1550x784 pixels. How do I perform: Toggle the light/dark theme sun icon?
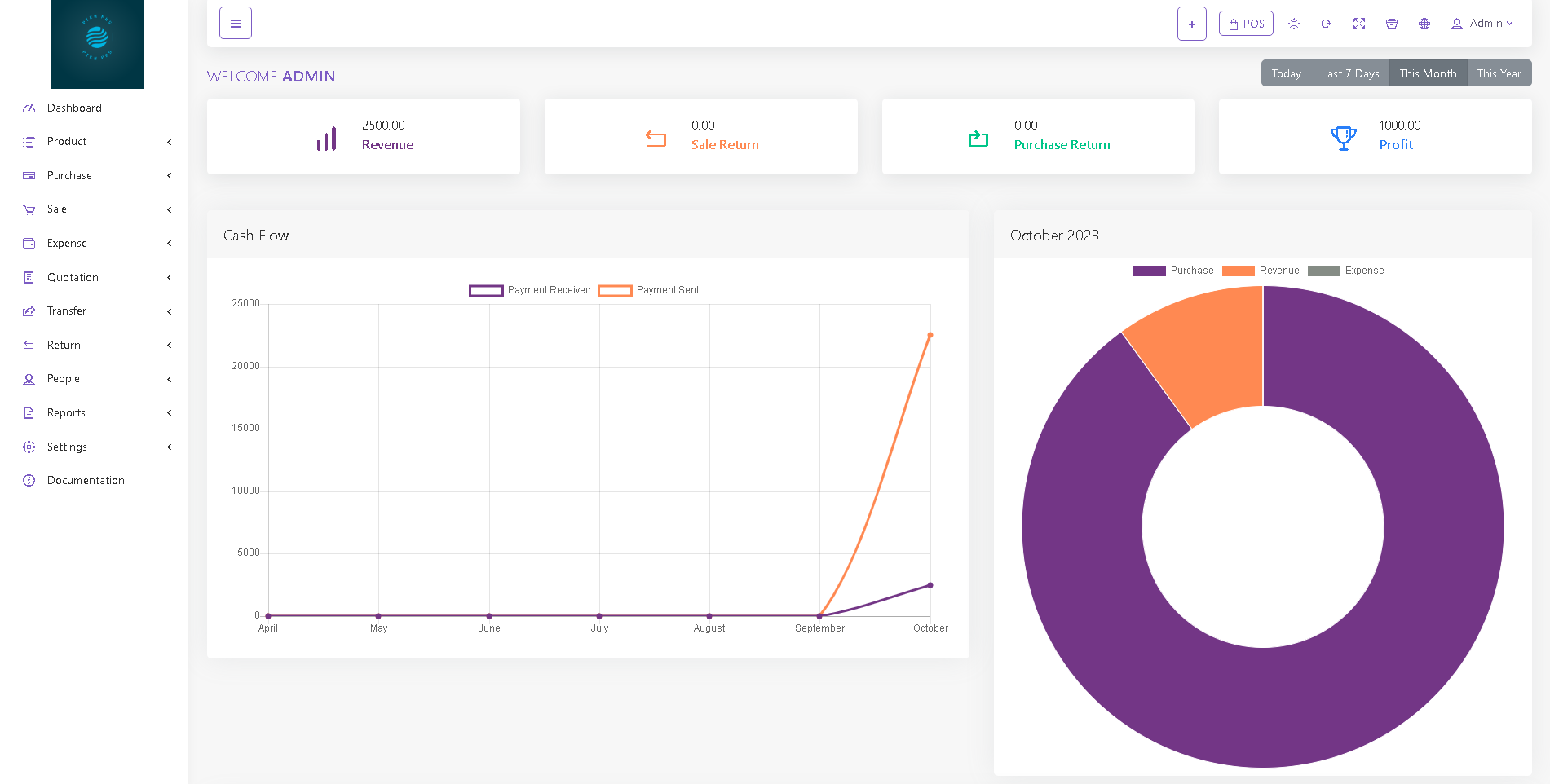point(1294,24)
